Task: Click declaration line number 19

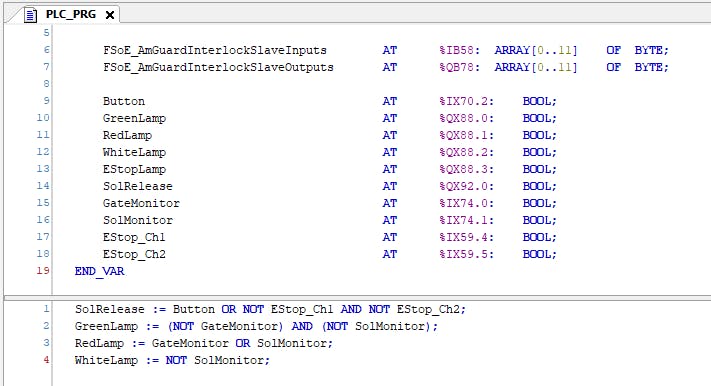Action: (x=43, y=271)
